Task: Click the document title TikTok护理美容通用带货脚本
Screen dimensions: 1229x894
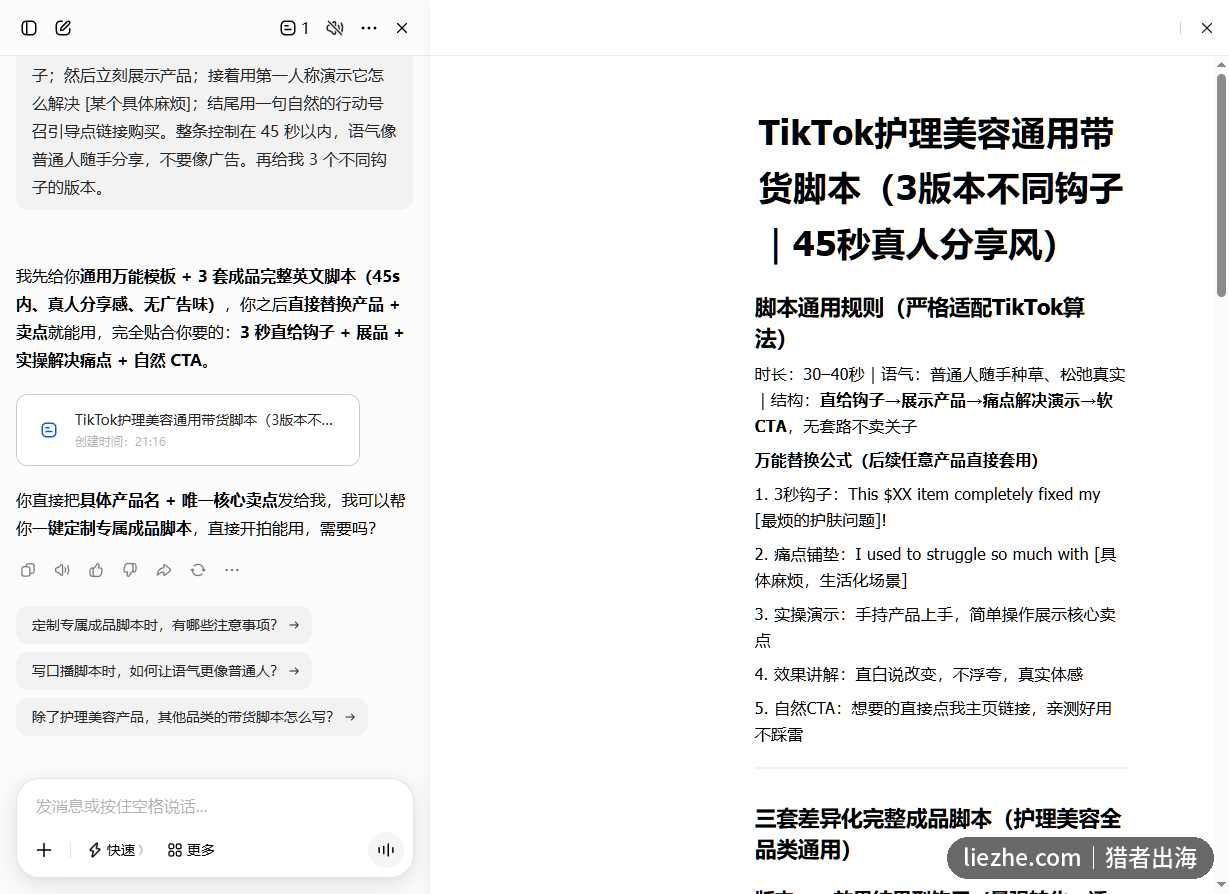Action: tap(940, 189)
